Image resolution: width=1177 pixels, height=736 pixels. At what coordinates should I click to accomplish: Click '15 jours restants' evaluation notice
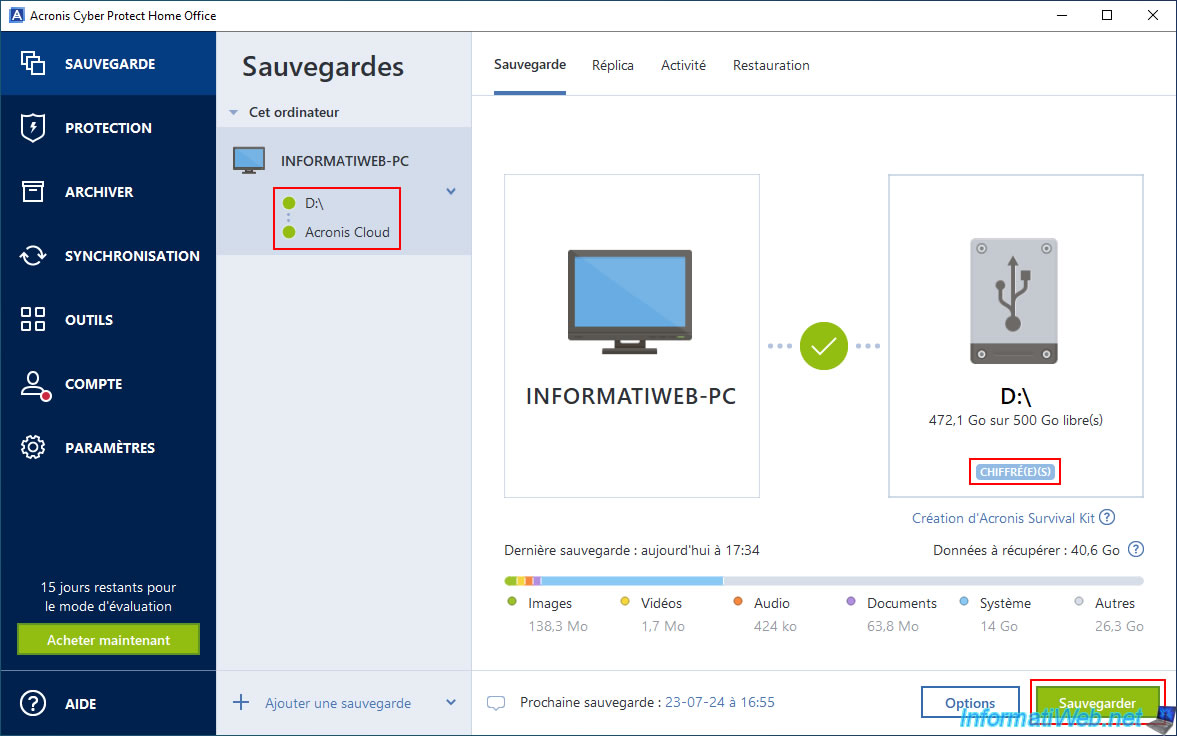point(108,596)
